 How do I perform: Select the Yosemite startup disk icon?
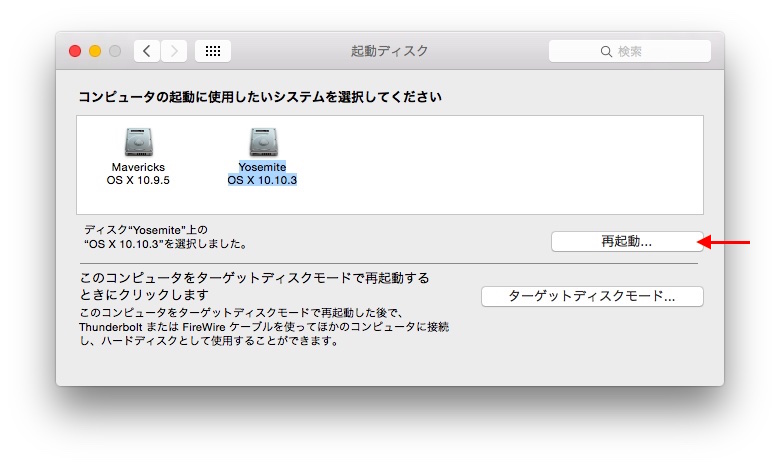point(263,142)
